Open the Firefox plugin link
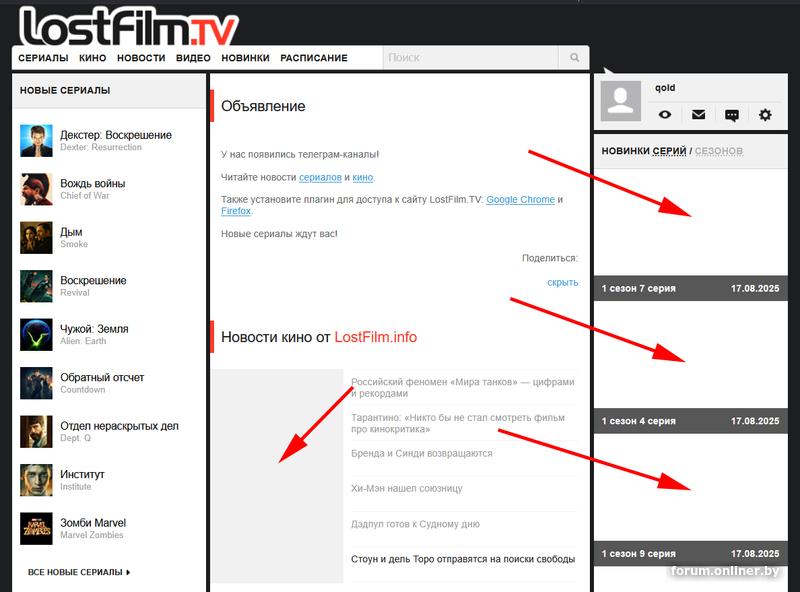 (236, 211)
